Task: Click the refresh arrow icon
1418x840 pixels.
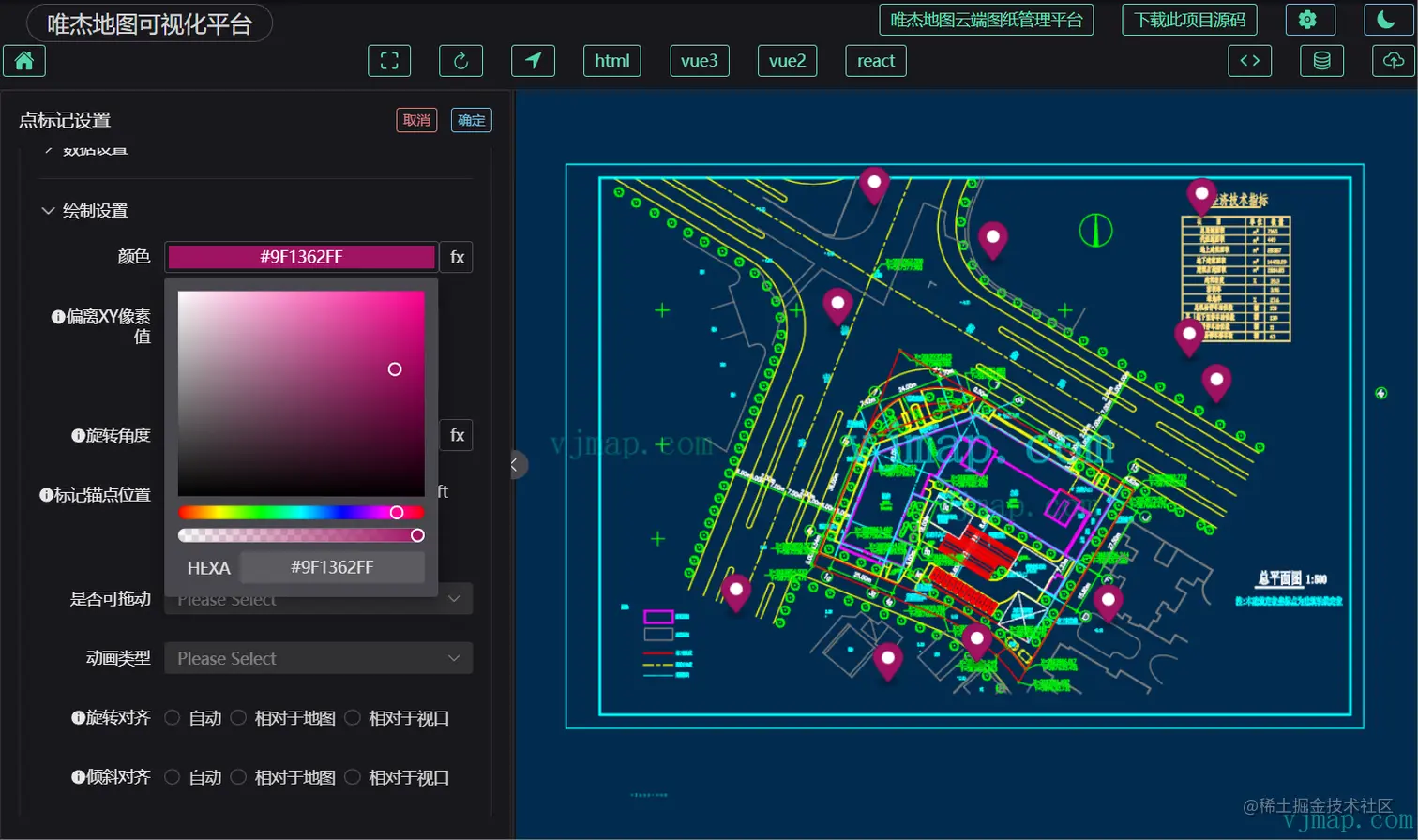Action: [460, 61]
